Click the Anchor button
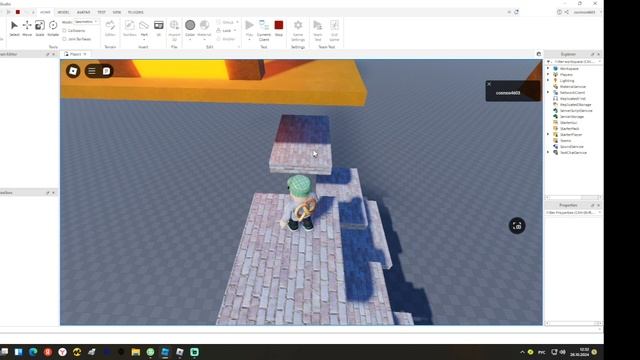The height and width of the screenshot is (360, 640). (x=226, y=39)
